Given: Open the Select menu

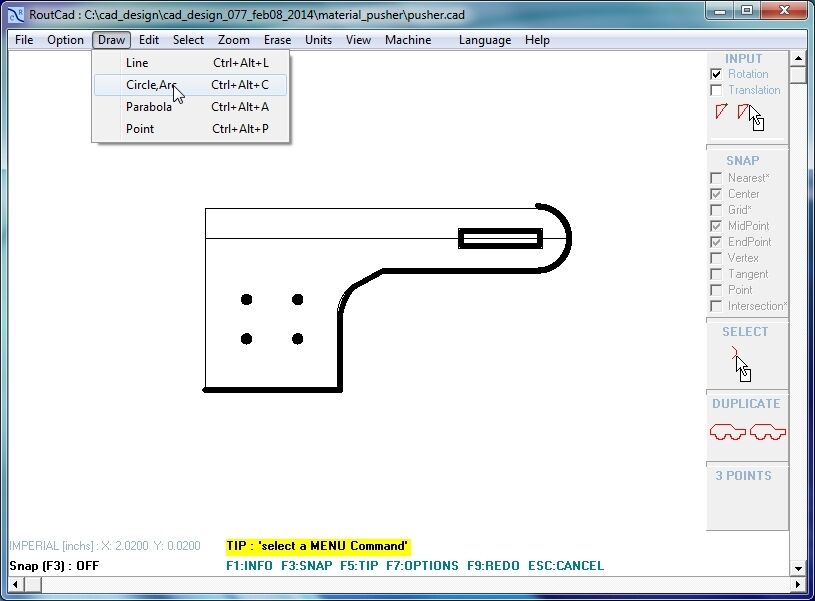Looking at the screenshot, I should point(188,40).
